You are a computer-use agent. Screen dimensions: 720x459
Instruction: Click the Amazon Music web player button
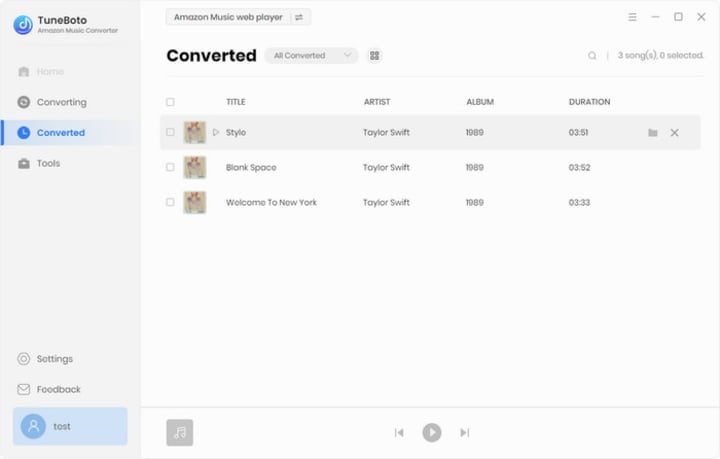click(x=228, y=17)
